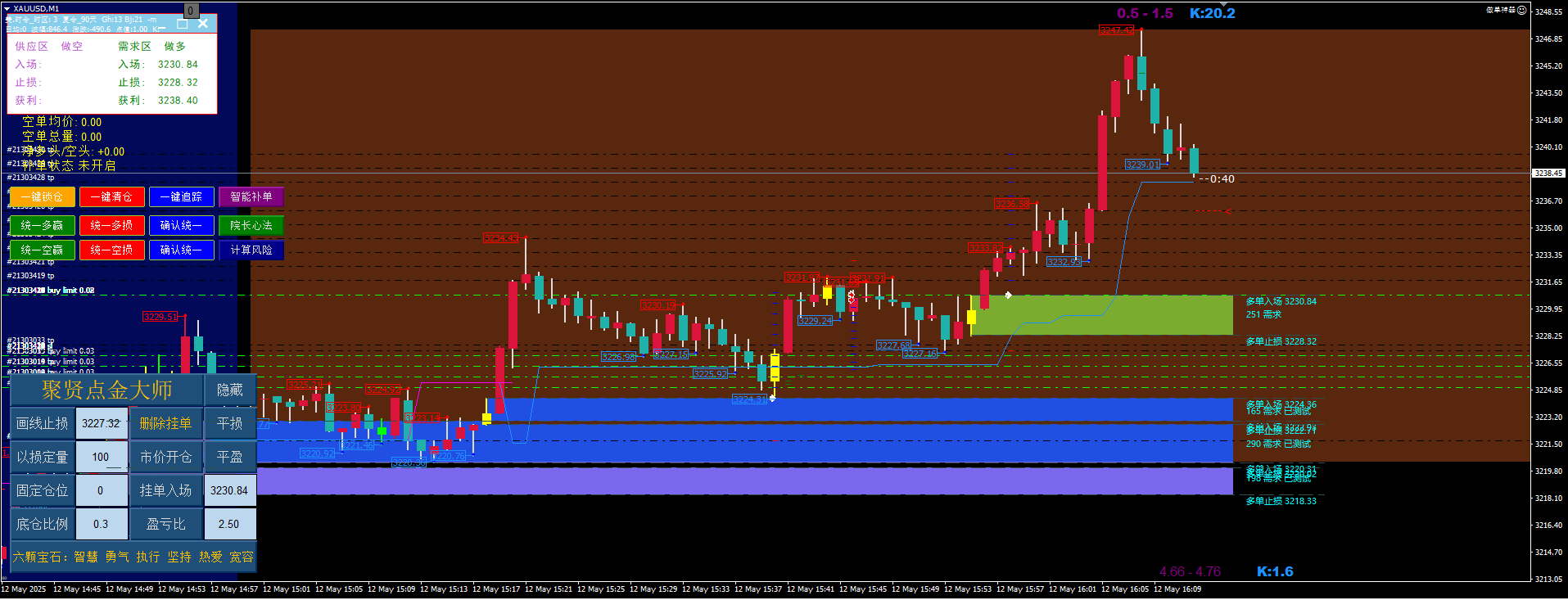The width and height of the screenshot is (1568, 600).
Task: Click the 需求区 header in info panel
Action: 134,47
